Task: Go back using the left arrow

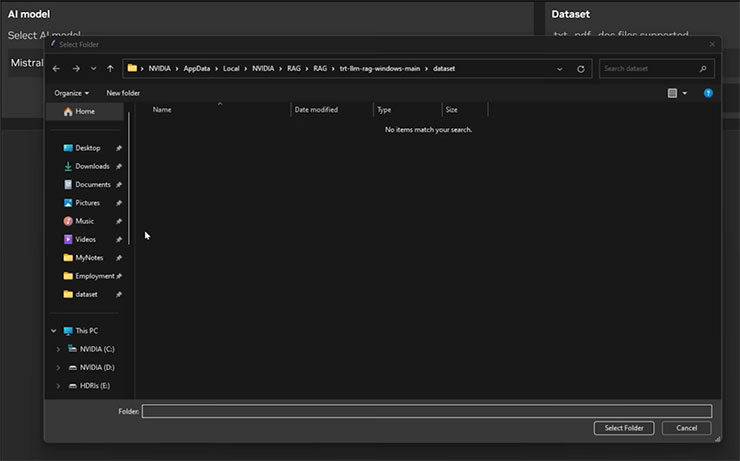Action: (x=56, y=69)
